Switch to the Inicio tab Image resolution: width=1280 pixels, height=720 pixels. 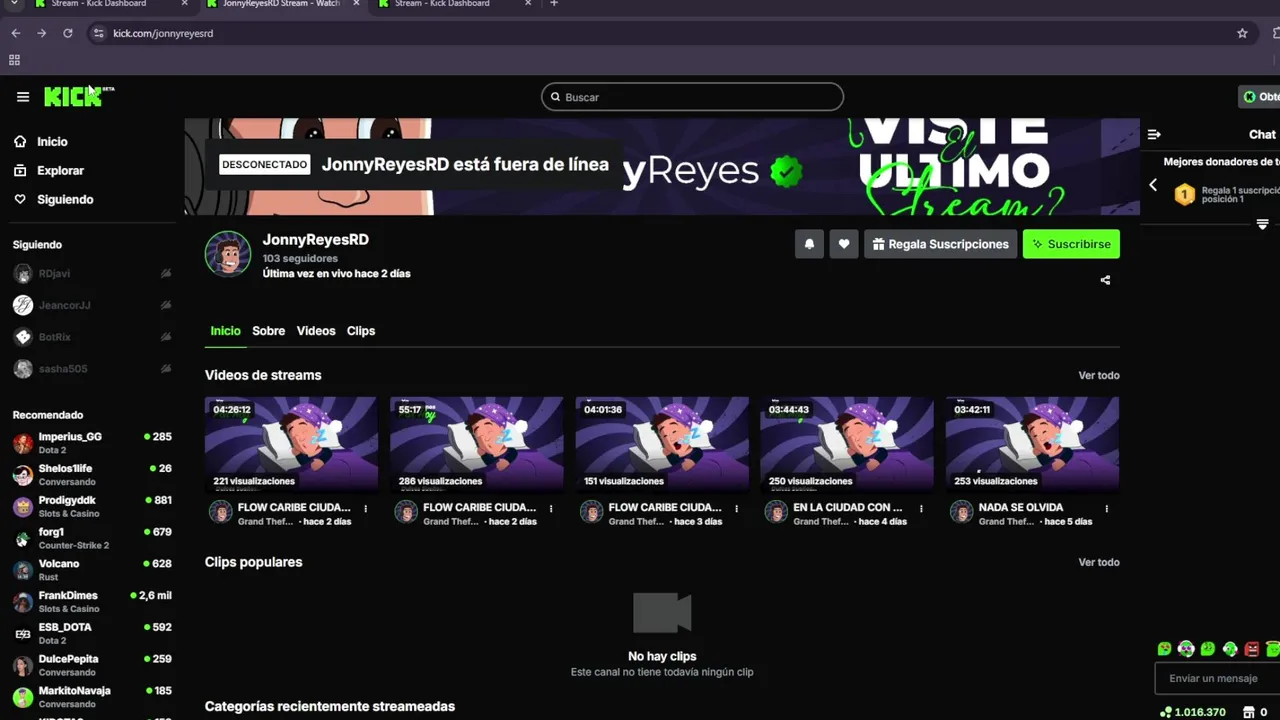225,331
